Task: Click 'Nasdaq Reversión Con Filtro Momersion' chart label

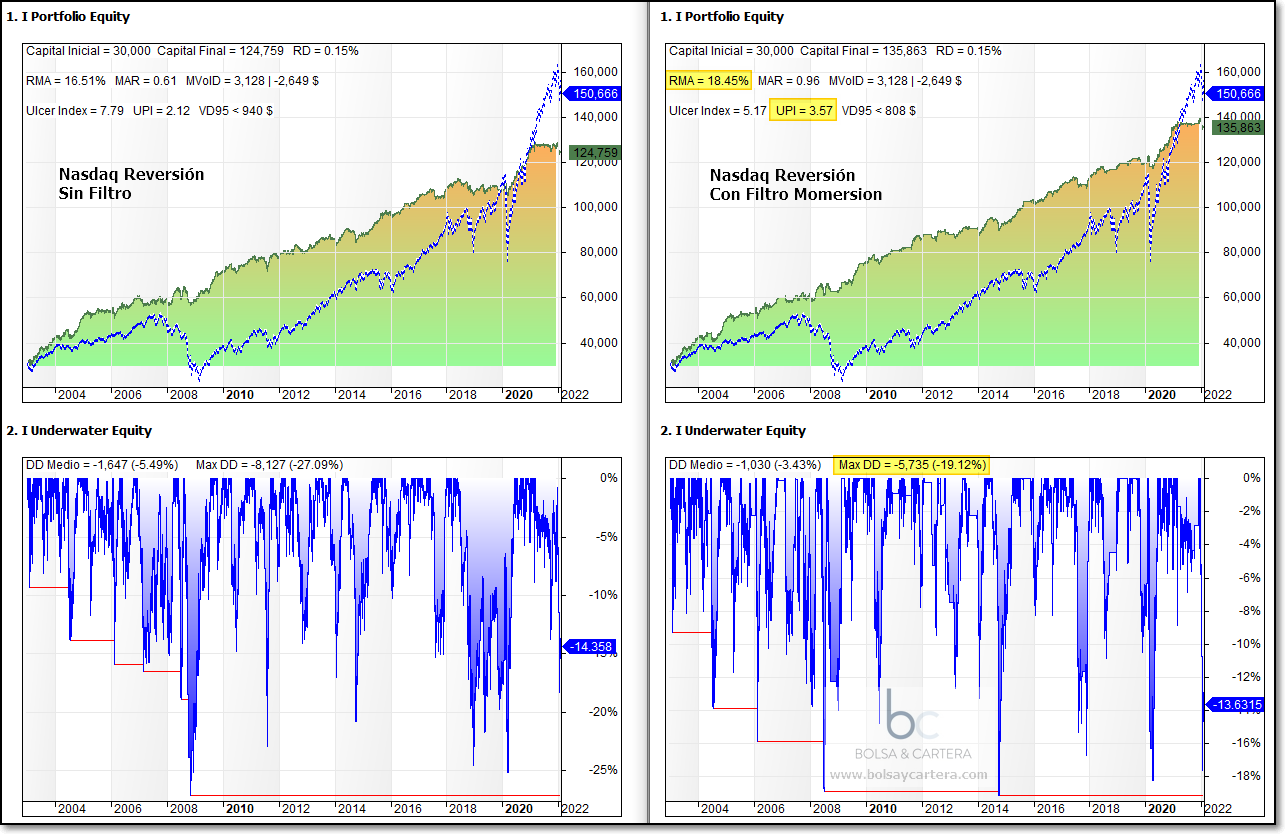Action: 796,184
